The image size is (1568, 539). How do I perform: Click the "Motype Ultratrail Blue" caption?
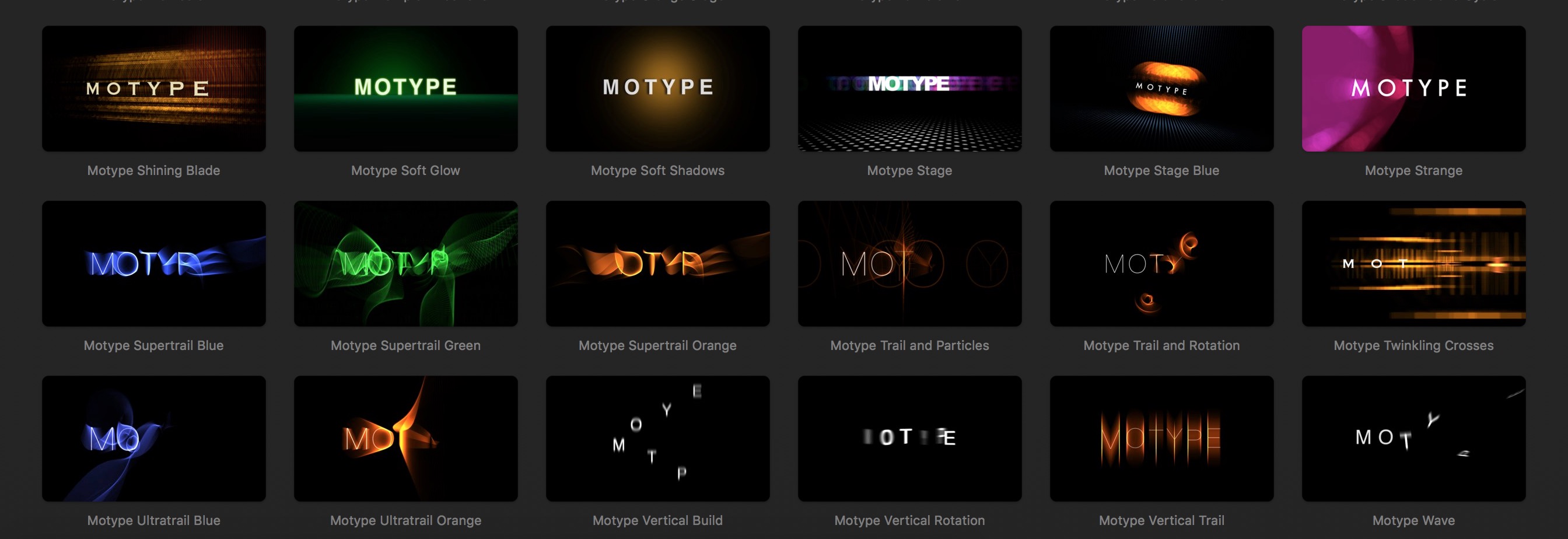[x=154, y=521]
